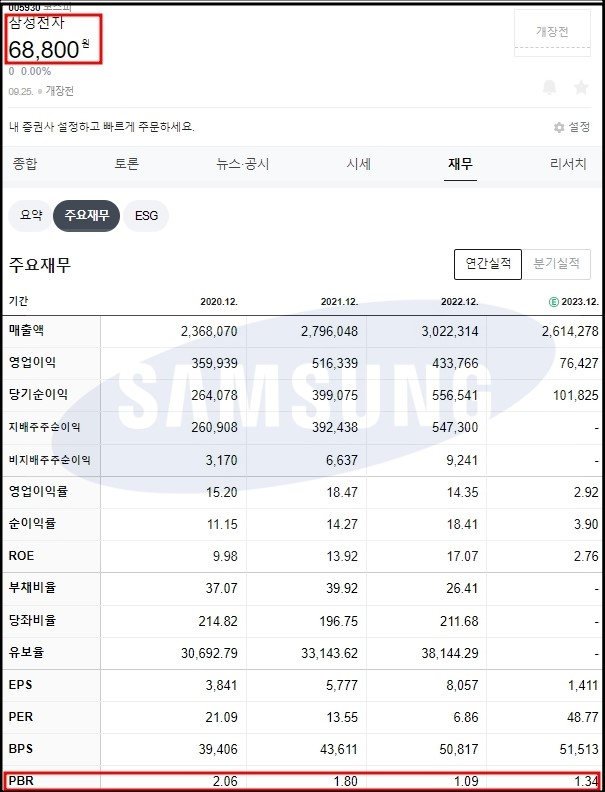Viewport: 605px width, 792px height.
Task: Click the 지배주주순이익 row label
Action: coord(44,427)
